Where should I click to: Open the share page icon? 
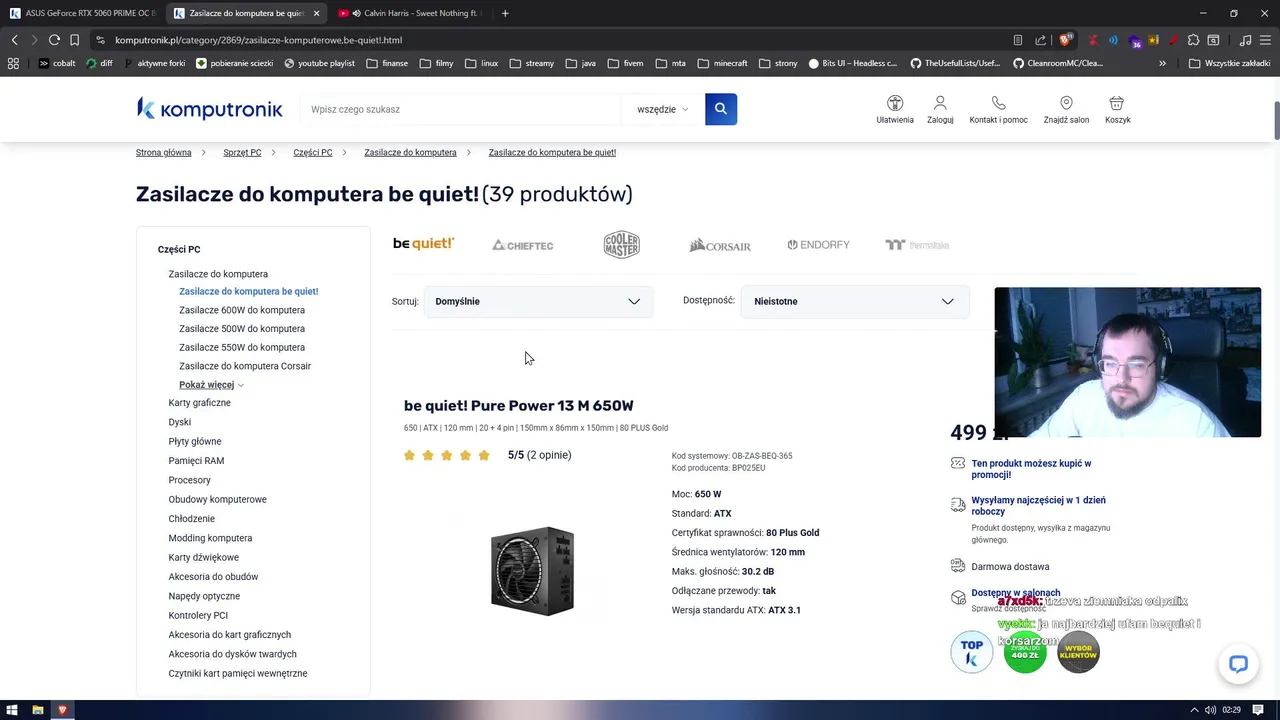(1040, 40)
